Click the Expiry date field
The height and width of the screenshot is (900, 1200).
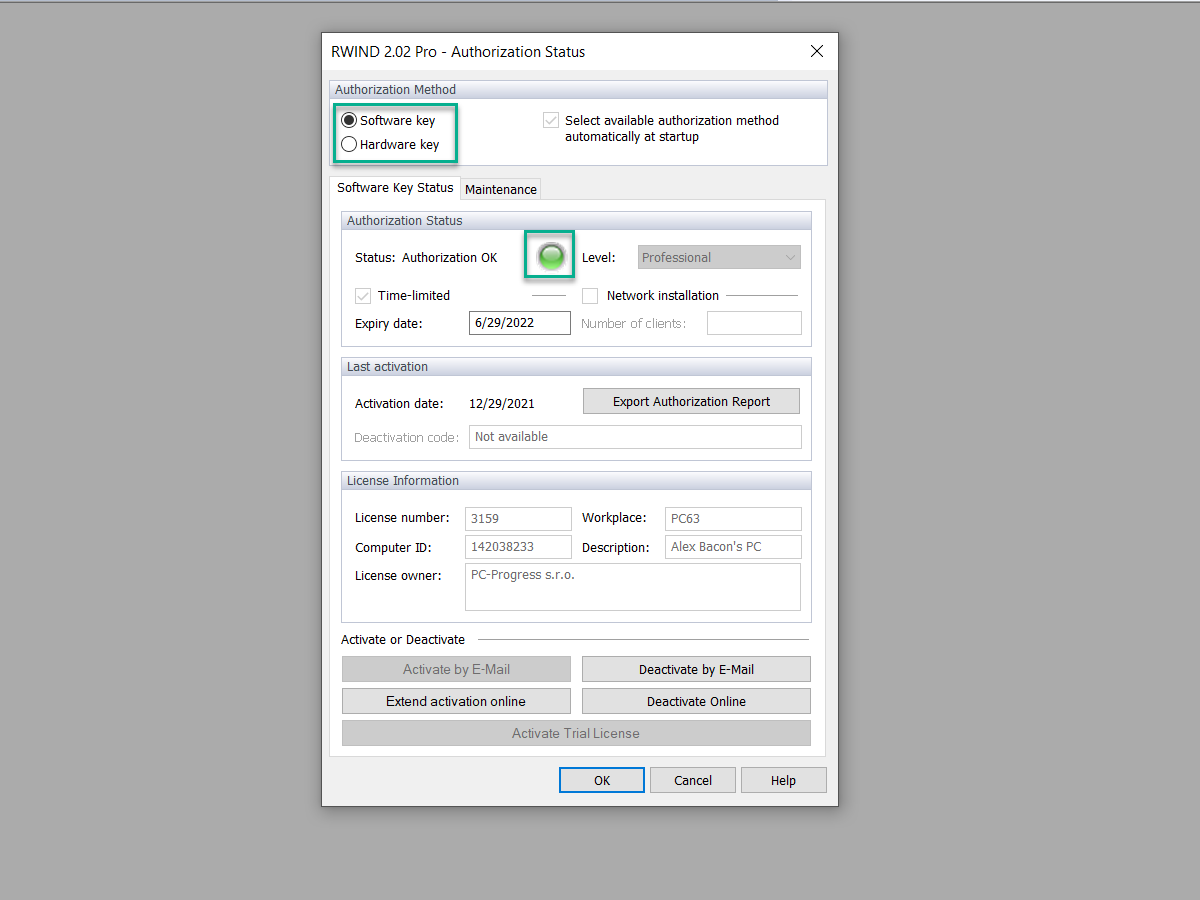[519, 322]
